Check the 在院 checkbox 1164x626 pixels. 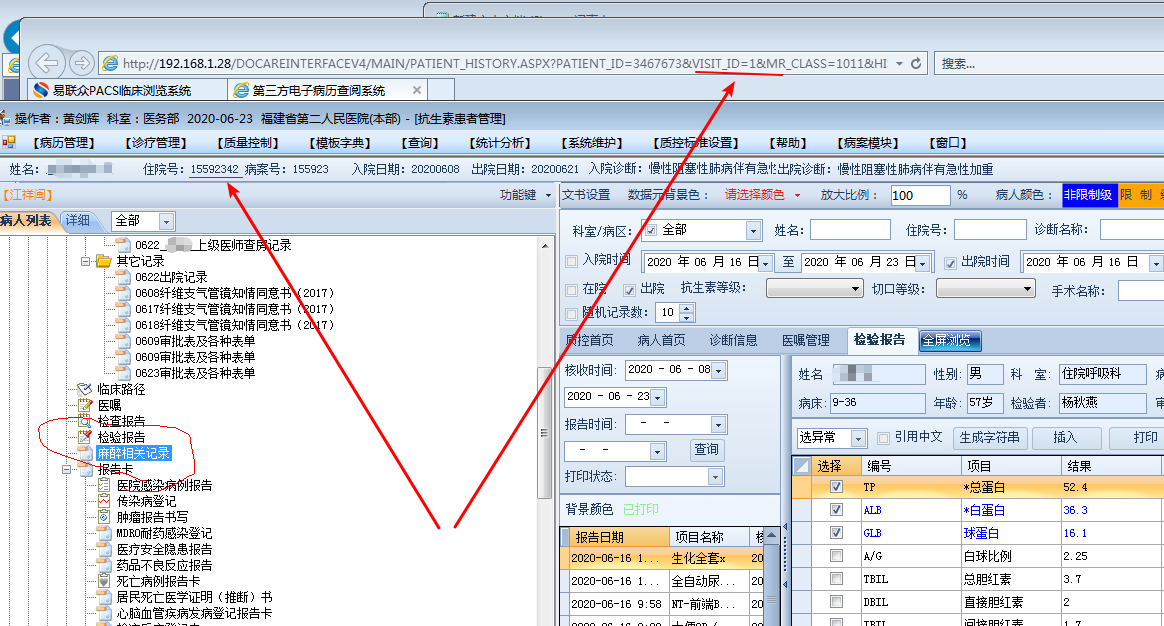point(571,290)
